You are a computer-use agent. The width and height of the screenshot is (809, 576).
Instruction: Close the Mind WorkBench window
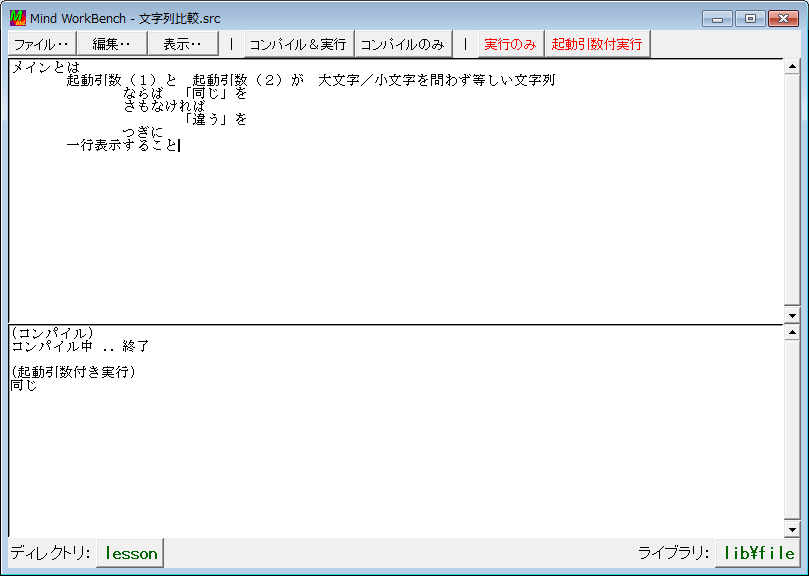click(x=783, y=19)
